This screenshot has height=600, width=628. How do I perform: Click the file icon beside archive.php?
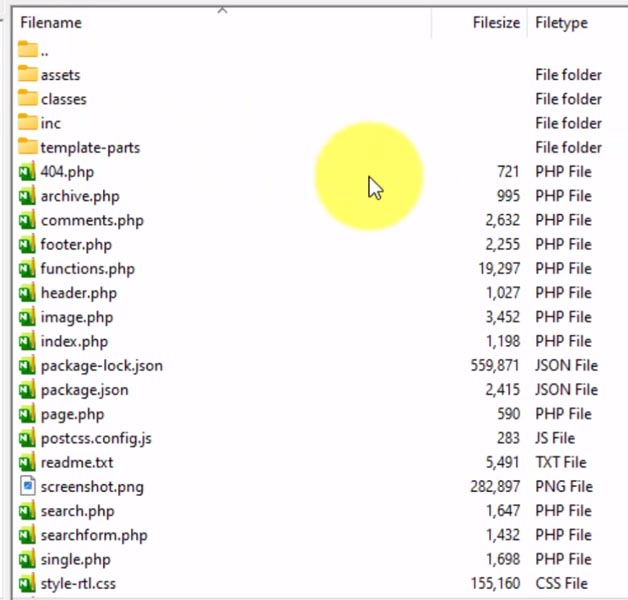click(27, 196)
